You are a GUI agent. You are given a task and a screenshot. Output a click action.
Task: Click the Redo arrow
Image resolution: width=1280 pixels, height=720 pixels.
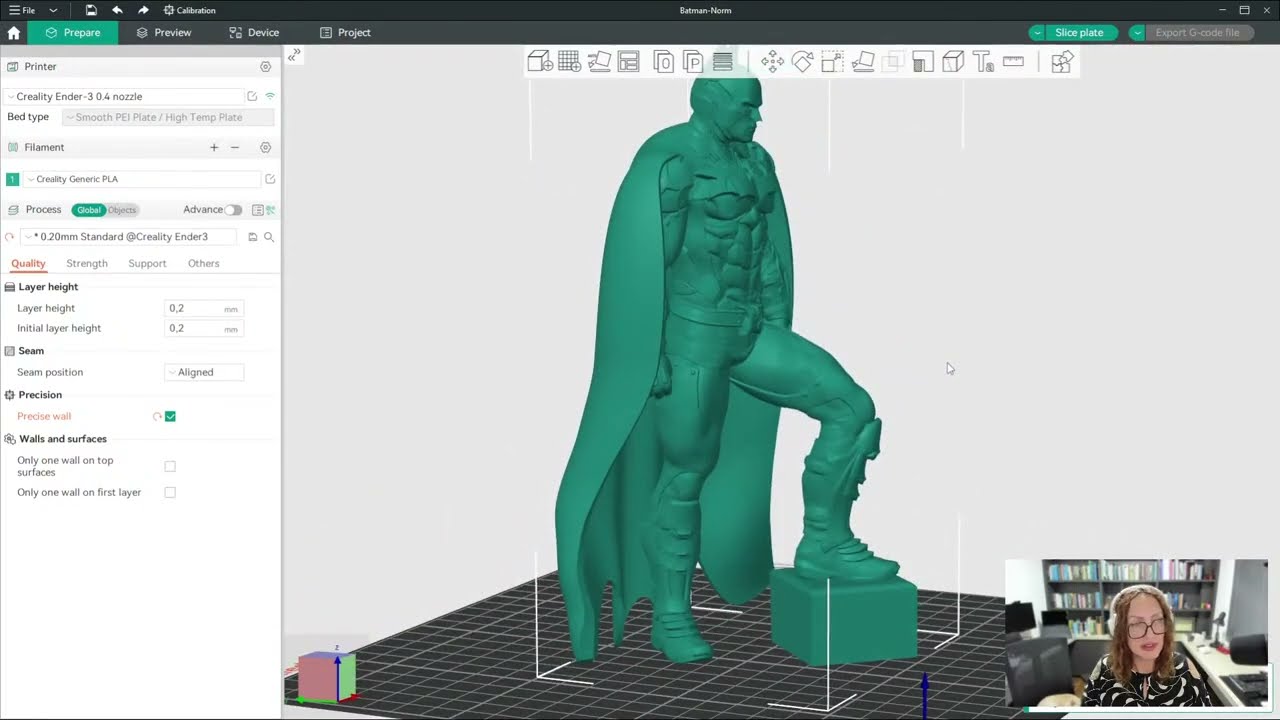[143, 10]
